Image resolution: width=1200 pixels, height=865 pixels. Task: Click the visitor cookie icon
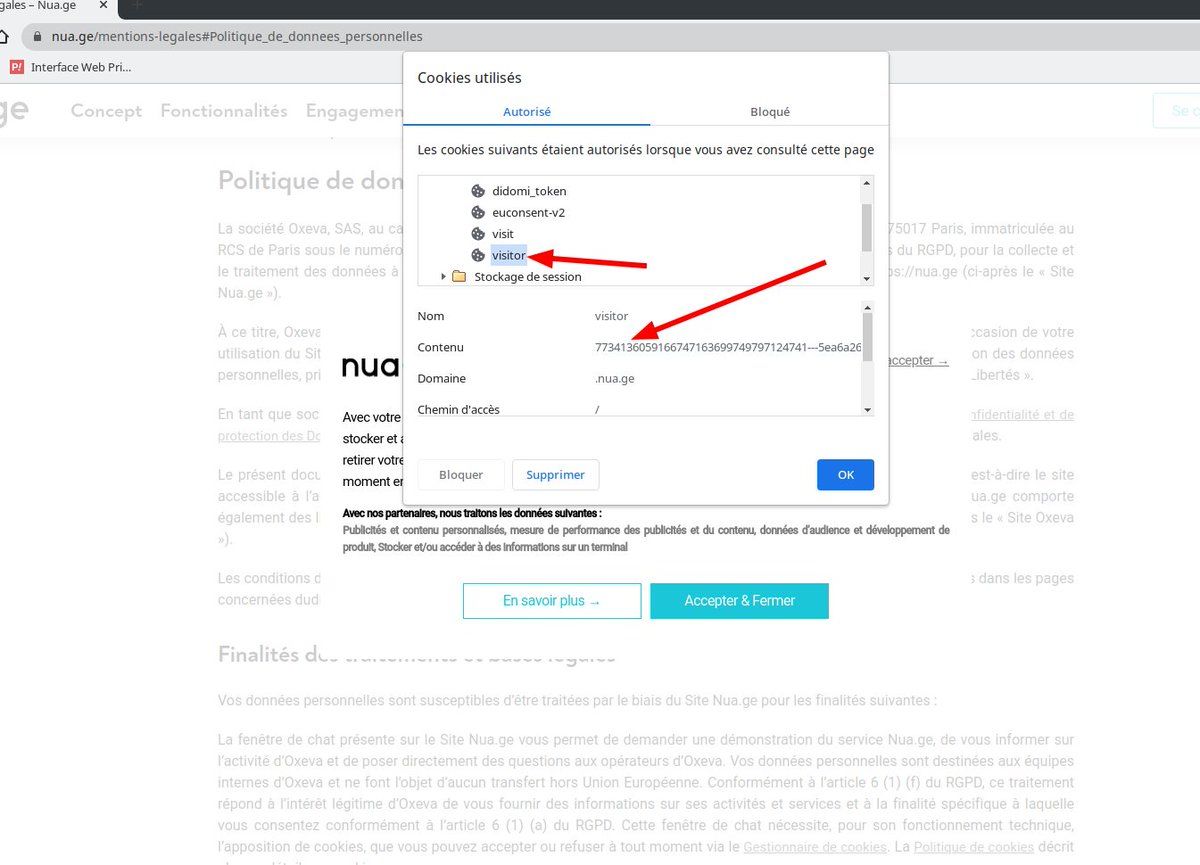click(478, 255)
